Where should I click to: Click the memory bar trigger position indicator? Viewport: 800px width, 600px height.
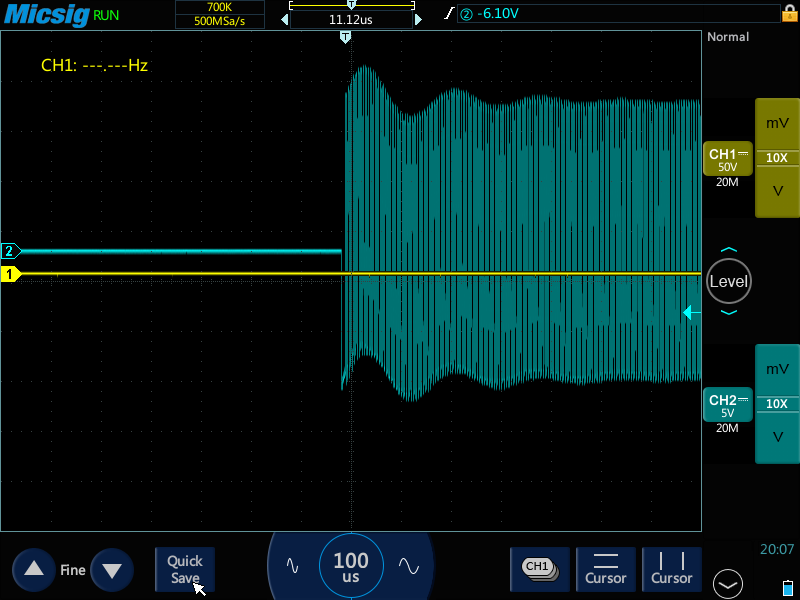pyautogui.click(x=352, y=5)
